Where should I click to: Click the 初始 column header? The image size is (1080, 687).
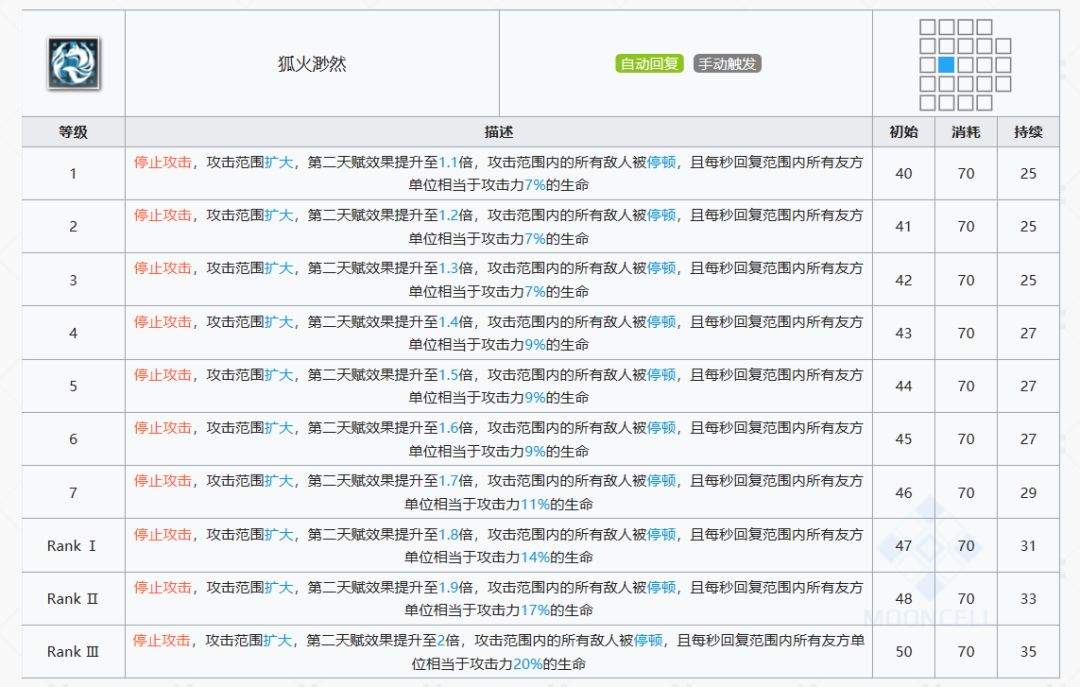(904, 132)
